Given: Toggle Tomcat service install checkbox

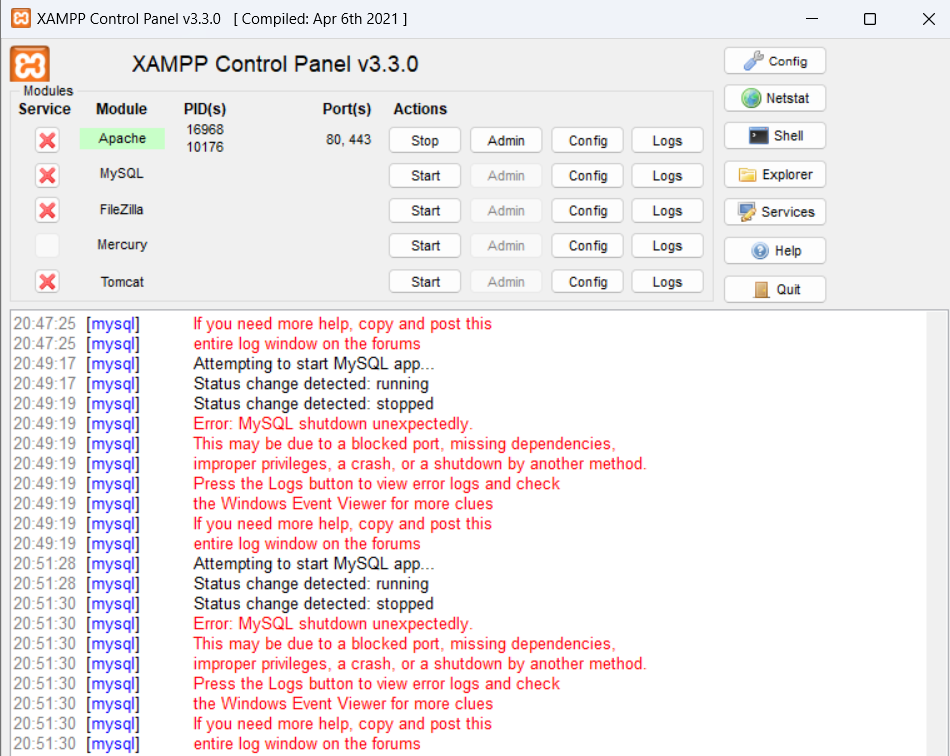Looking at the screenshot, I should click(x=47, y=282).
